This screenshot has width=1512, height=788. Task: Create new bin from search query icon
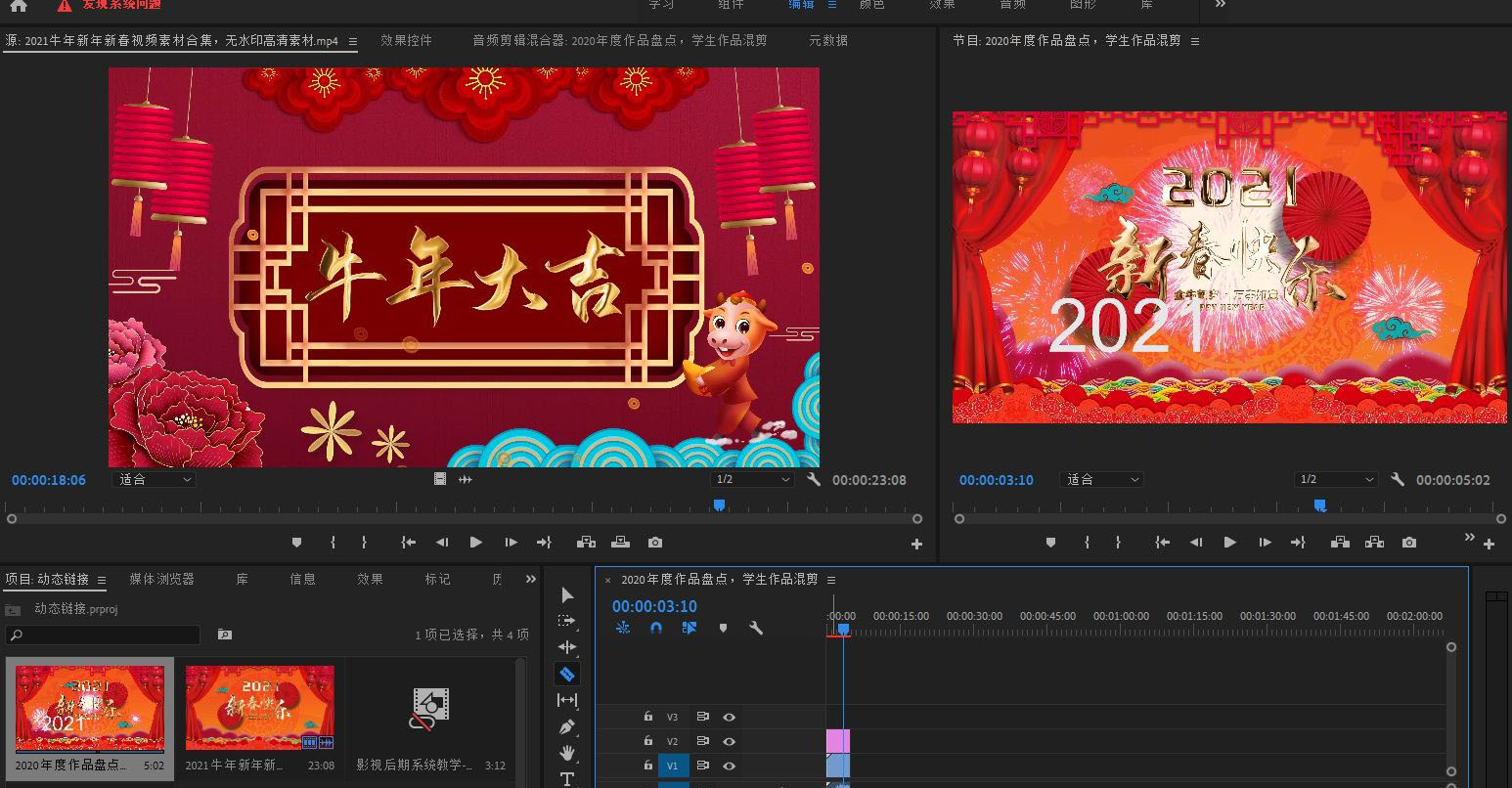[225, 635]
